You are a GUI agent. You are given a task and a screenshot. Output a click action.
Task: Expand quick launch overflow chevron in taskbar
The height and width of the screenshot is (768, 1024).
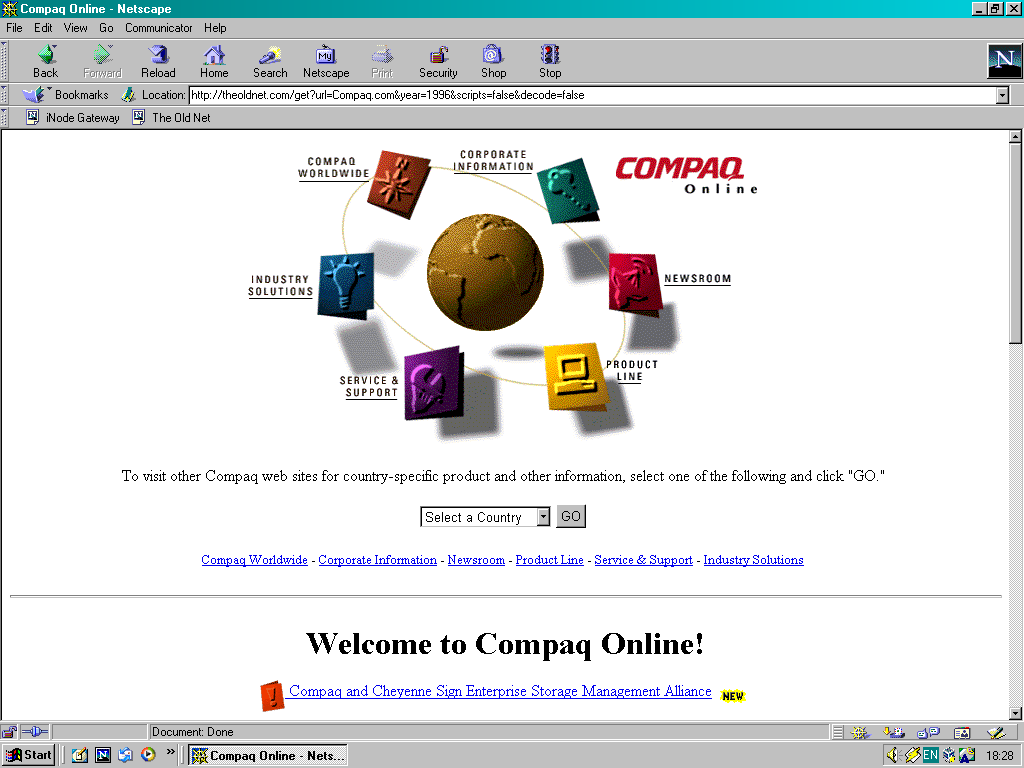pos(170,752)
